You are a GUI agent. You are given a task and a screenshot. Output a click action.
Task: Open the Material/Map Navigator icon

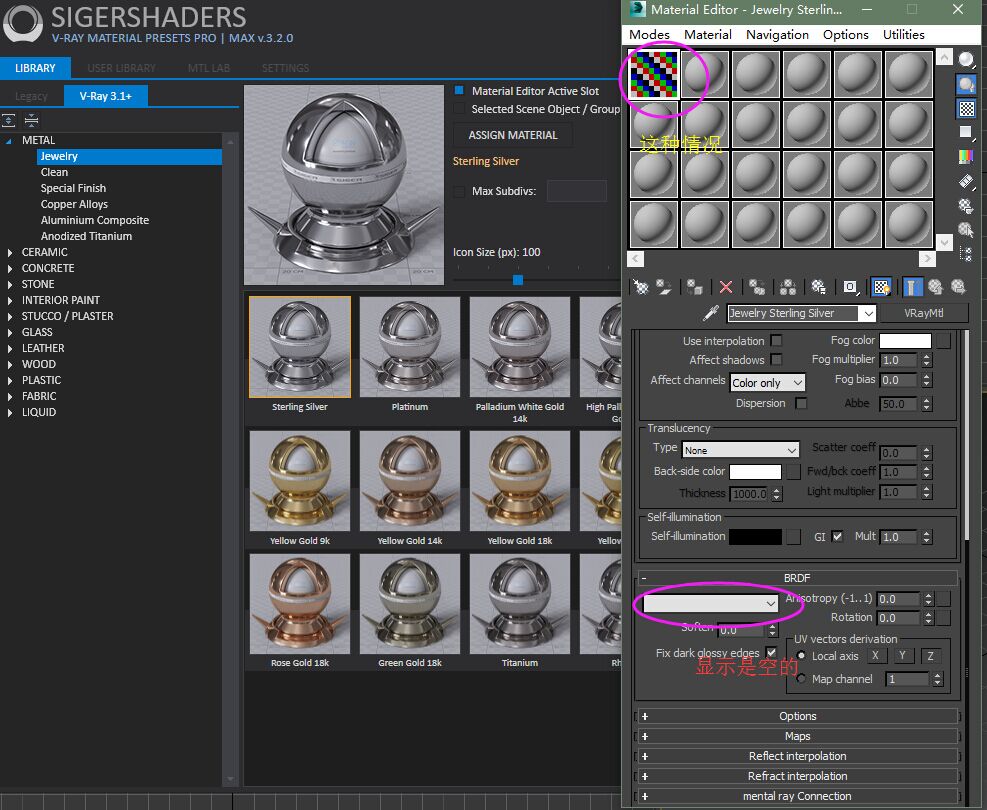966,254
